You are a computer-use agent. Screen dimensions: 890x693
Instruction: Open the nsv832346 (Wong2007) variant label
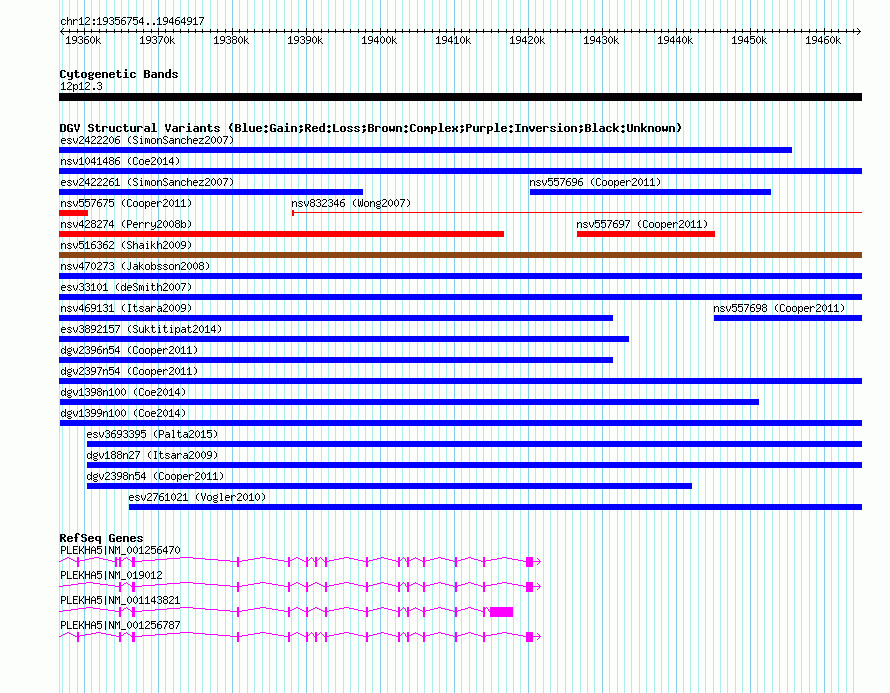coord(351,203)
